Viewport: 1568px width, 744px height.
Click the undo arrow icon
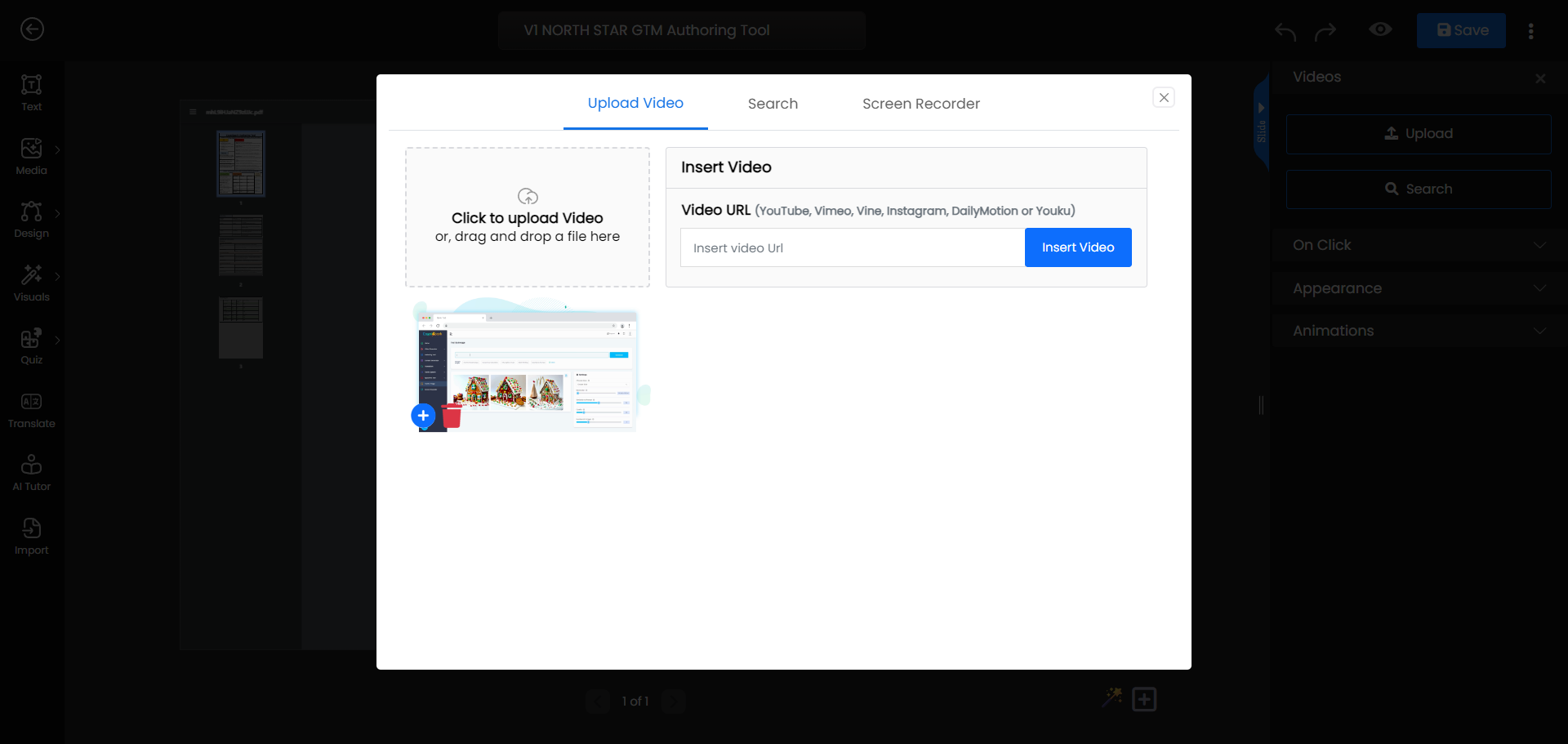pos(1285,31)
